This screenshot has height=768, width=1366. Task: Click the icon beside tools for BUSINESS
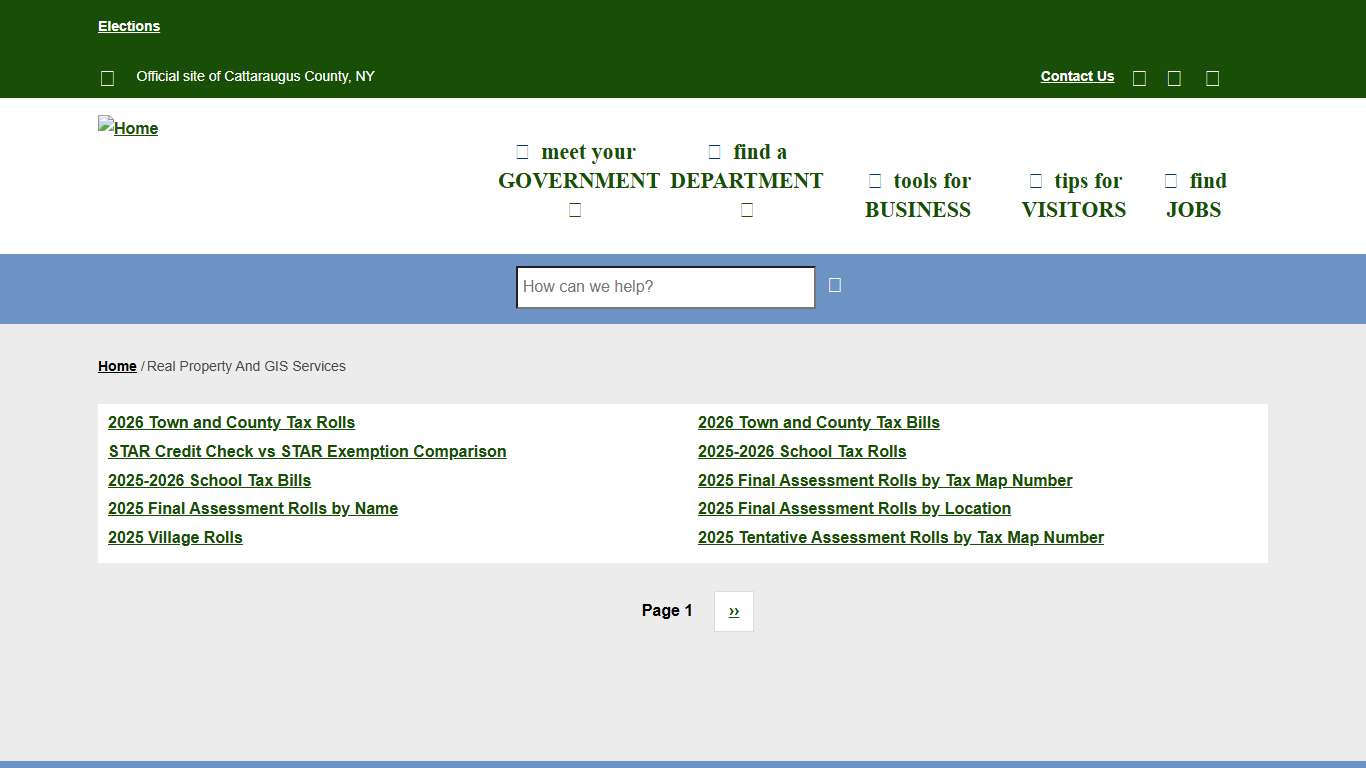click(874, 180)
